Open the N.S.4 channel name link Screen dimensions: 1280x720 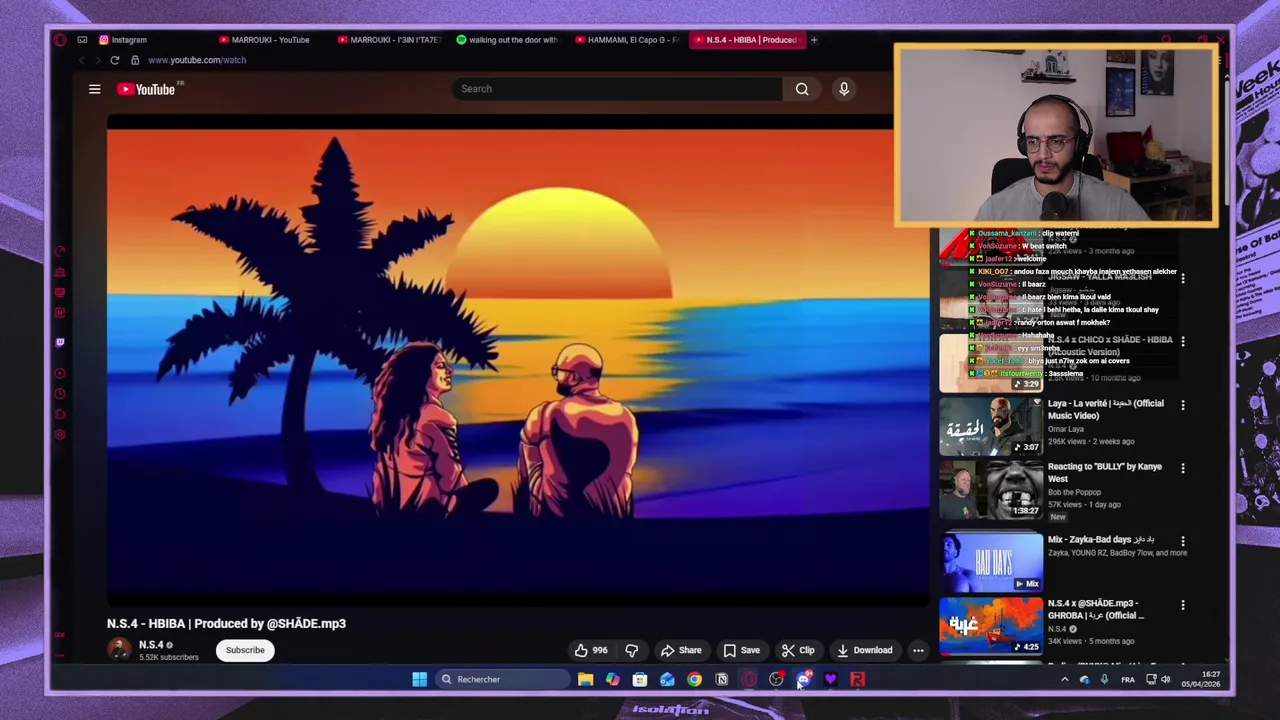(151, 645)
